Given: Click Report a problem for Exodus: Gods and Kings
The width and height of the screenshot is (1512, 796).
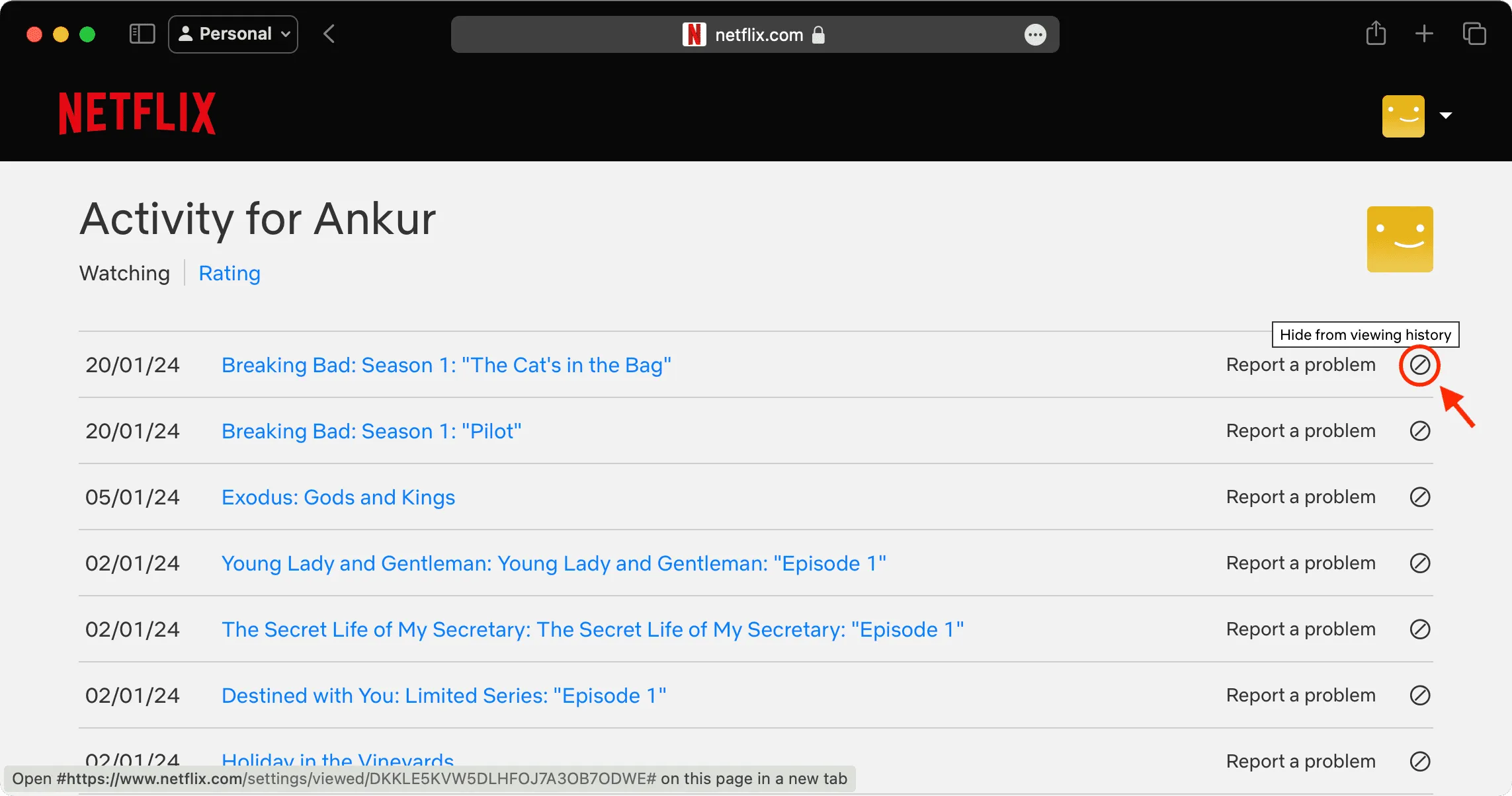Looking at the screenshot, I should tap(1300, 497).
